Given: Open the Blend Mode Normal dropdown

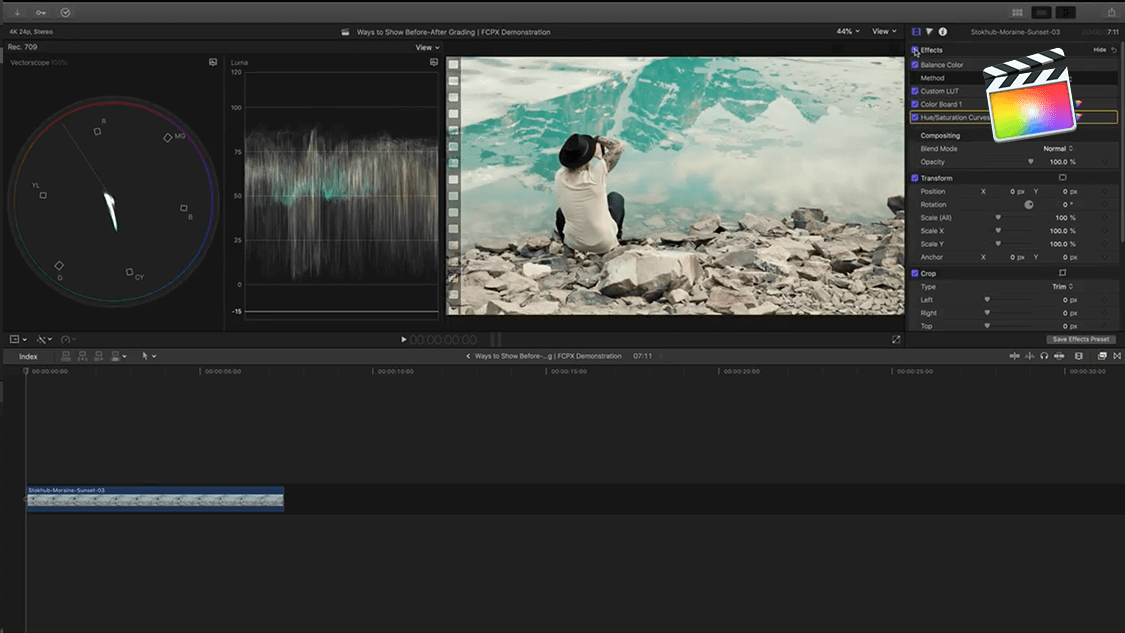Looking at the screenshot, I should [x=1058, y=149].
